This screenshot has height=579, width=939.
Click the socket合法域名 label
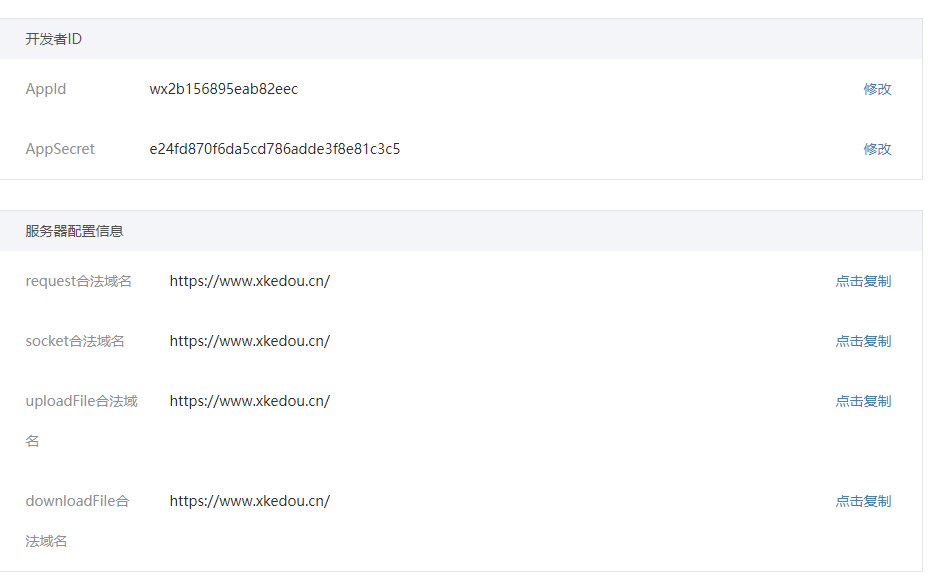tap(75, 341)
